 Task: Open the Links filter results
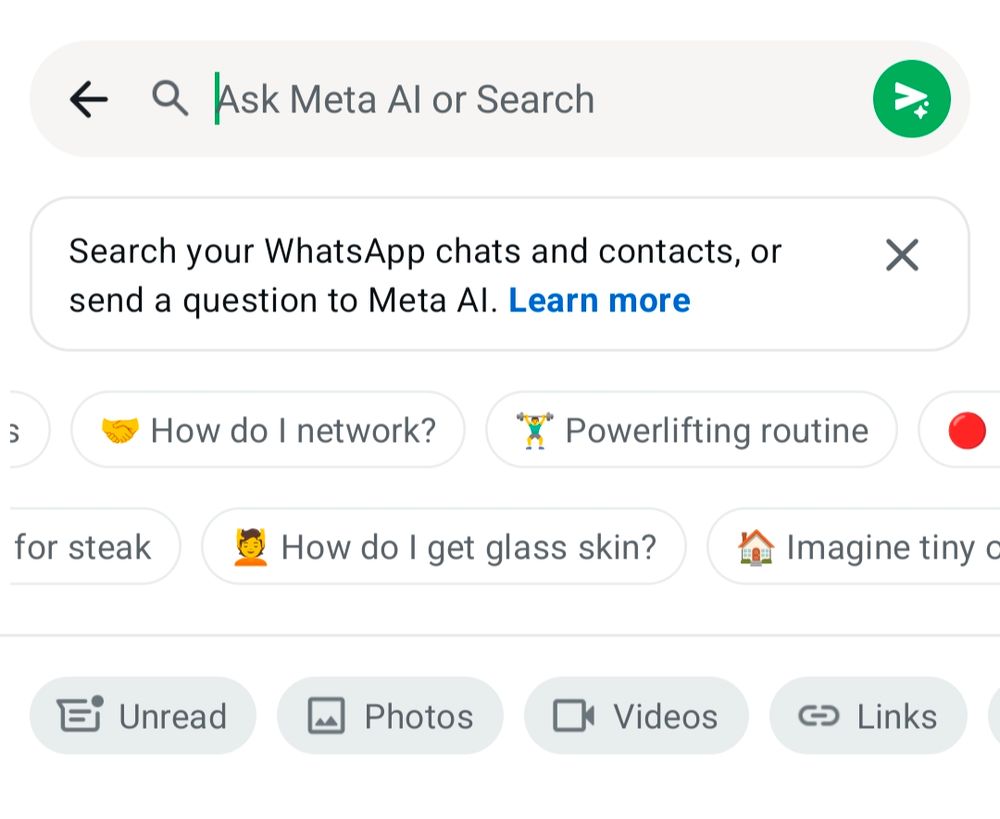[x=868, y=716]
